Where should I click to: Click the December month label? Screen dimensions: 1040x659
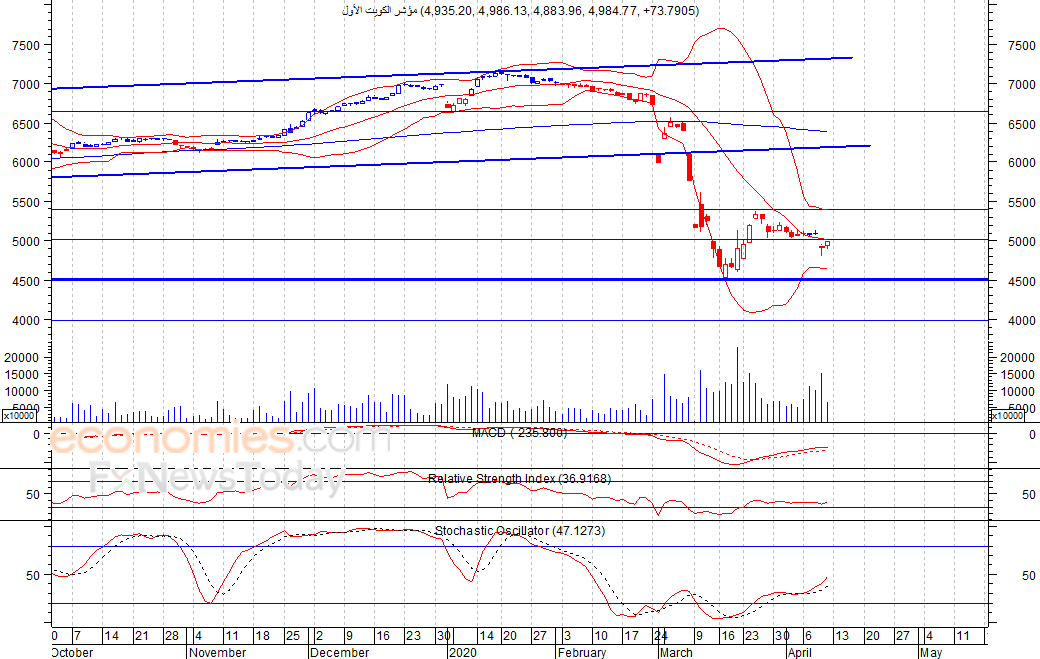[340, 652]
